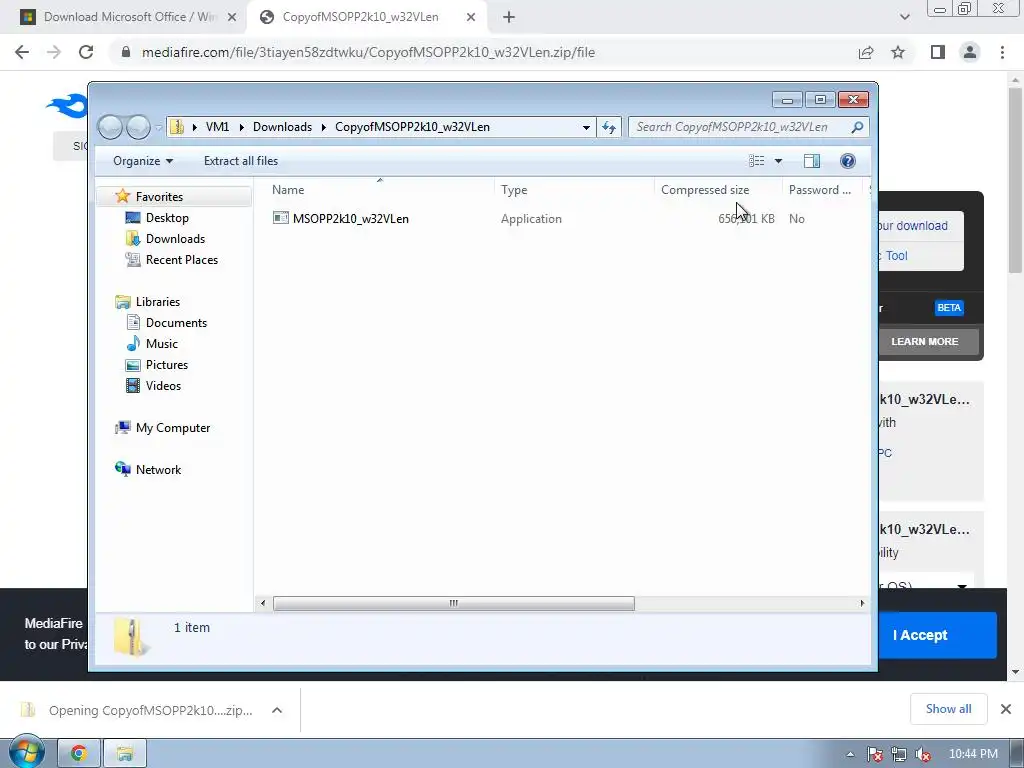Image resolution: width=1024 pixels, height=768 pixels.
Task: Expand the download item options chevron
Action: pos(277,710)
